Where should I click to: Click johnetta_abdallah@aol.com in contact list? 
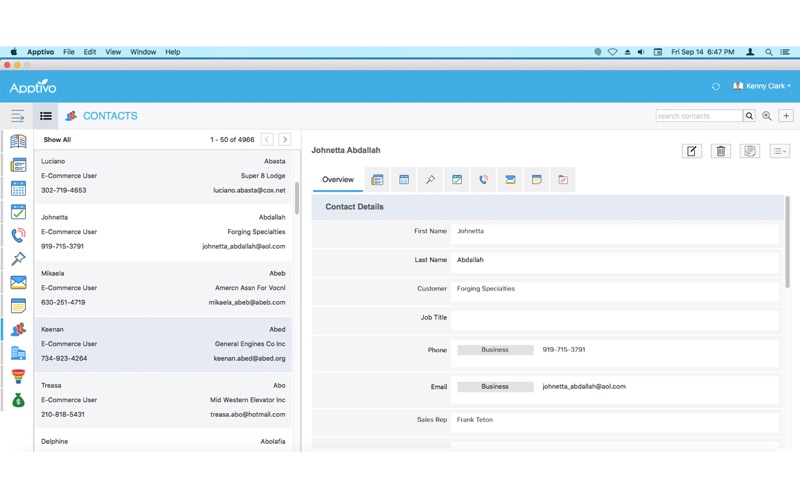(x=244, y=246)
